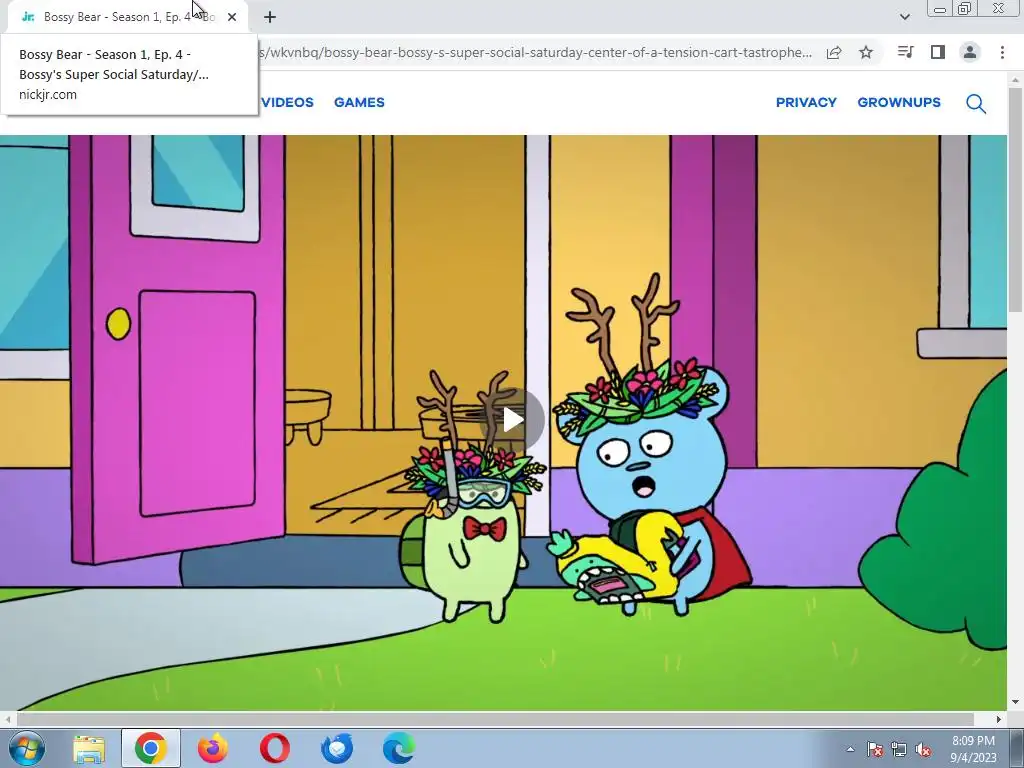Toggle the Chrome side panel
Viewport: 1024px width, 768px height.
pos(938,52)
